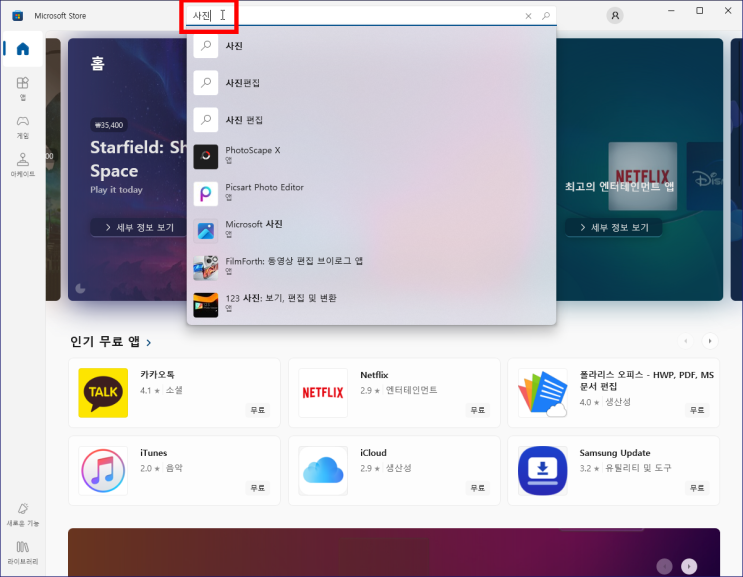Select the '사진 편집' spaced suggestion
This screenshot has height=577, width=743.
(x=372, y=120)
